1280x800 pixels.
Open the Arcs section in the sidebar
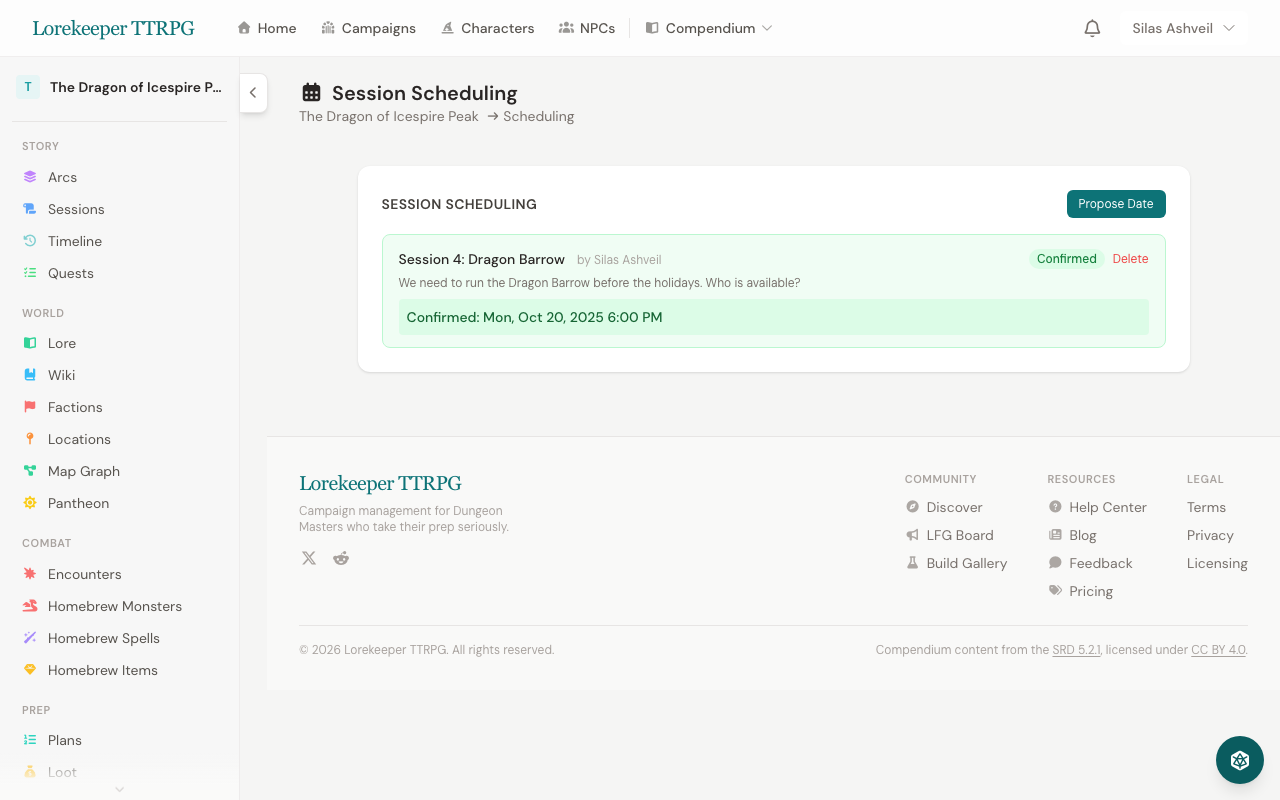[62, 176]
